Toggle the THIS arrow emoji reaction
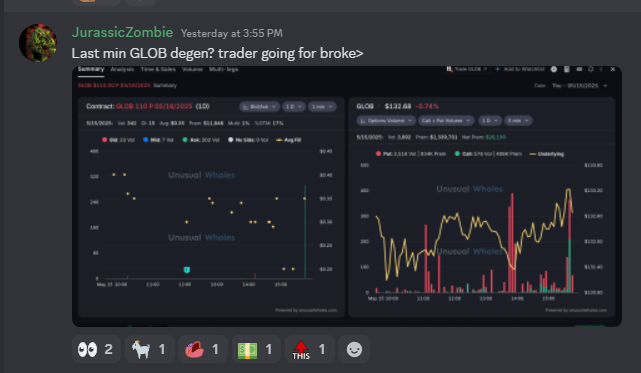This screenshot has height=373, width=641. coord(309,349)
